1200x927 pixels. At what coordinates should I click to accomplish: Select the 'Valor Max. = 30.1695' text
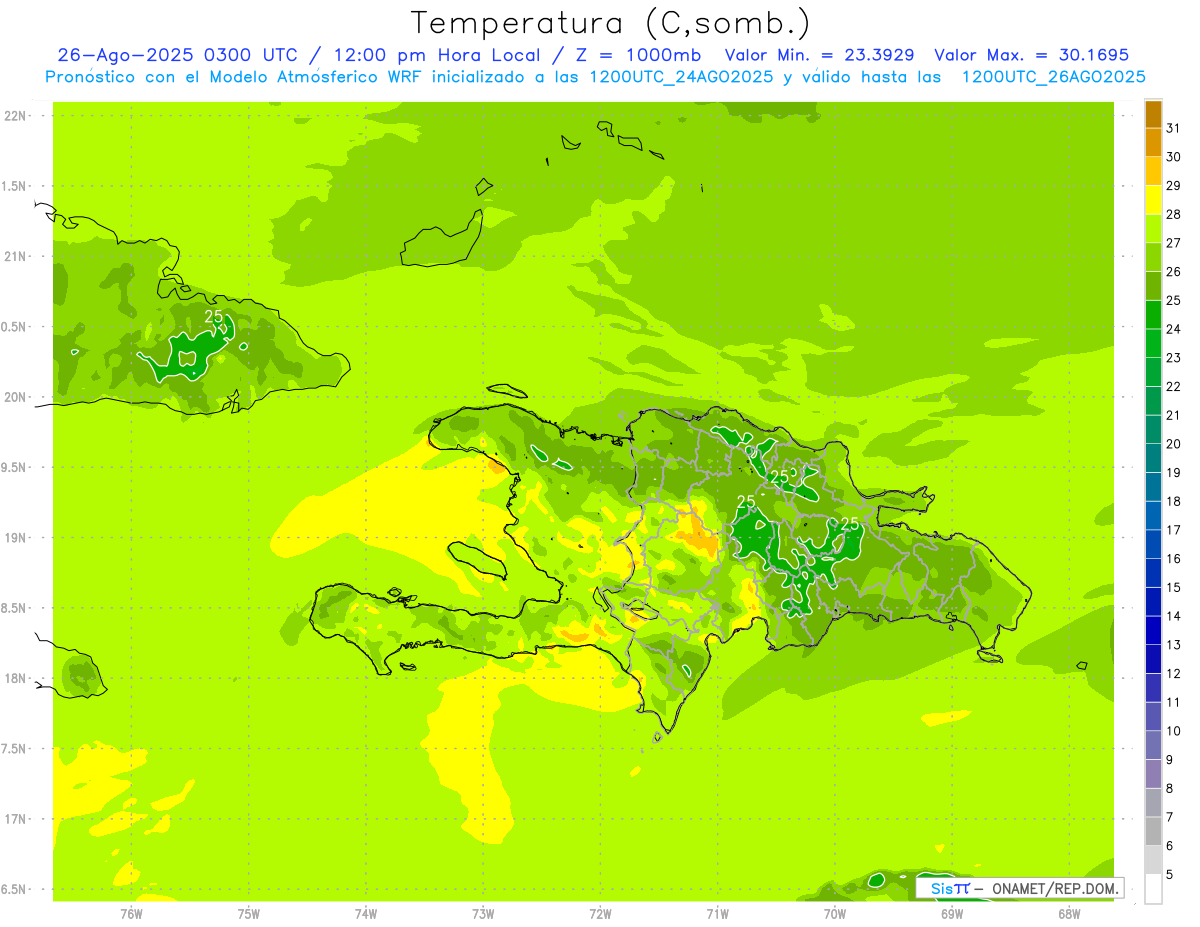(1031, 55)
